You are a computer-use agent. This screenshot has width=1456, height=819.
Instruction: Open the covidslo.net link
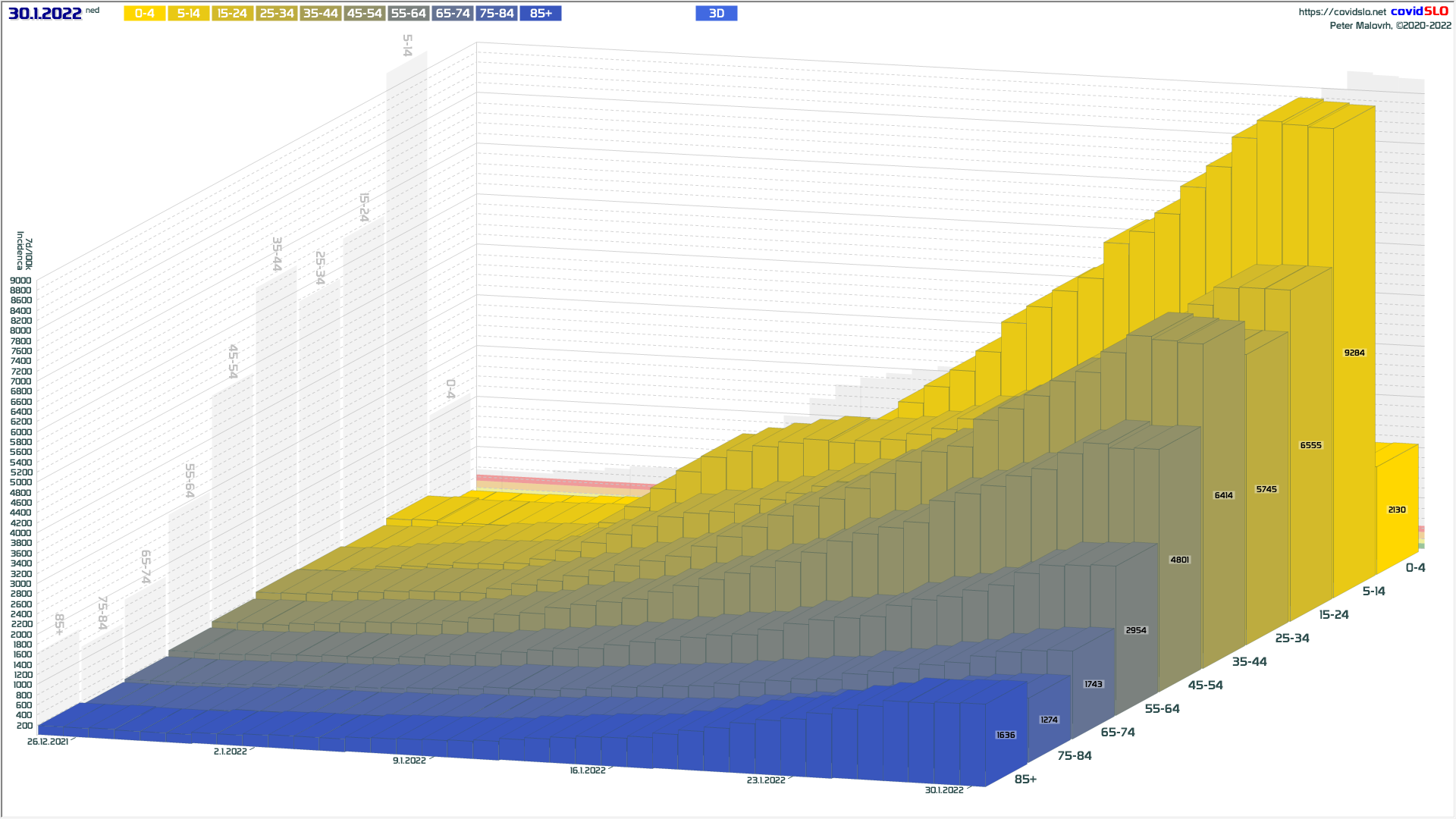coord(1341,12)
